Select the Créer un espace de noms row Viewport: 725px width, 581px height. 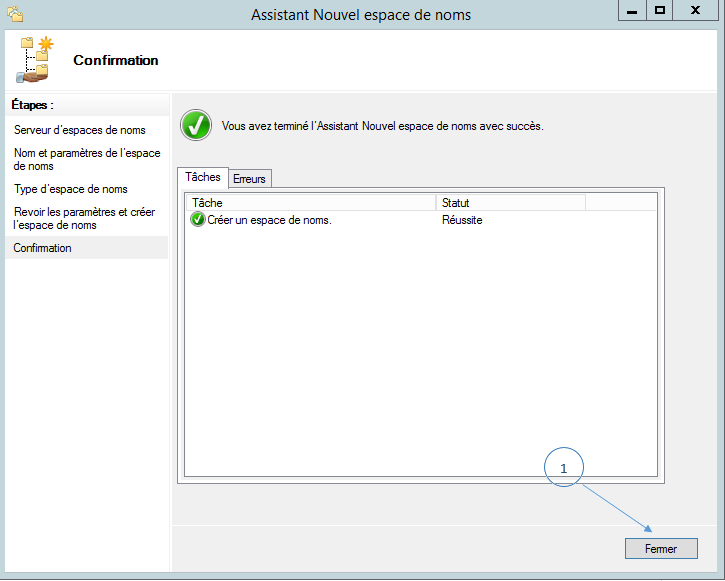tap(269, 220)
